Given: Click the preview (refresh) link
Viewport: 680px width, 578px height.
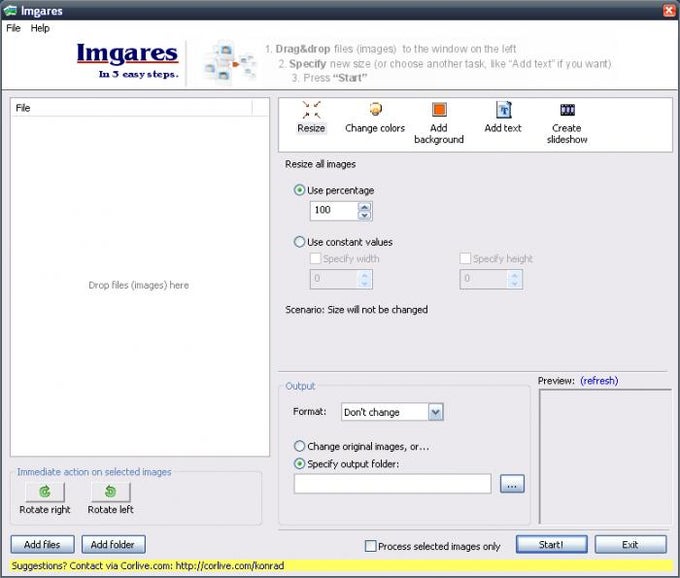Looking at the screenshot, I should tap(599, 381).
